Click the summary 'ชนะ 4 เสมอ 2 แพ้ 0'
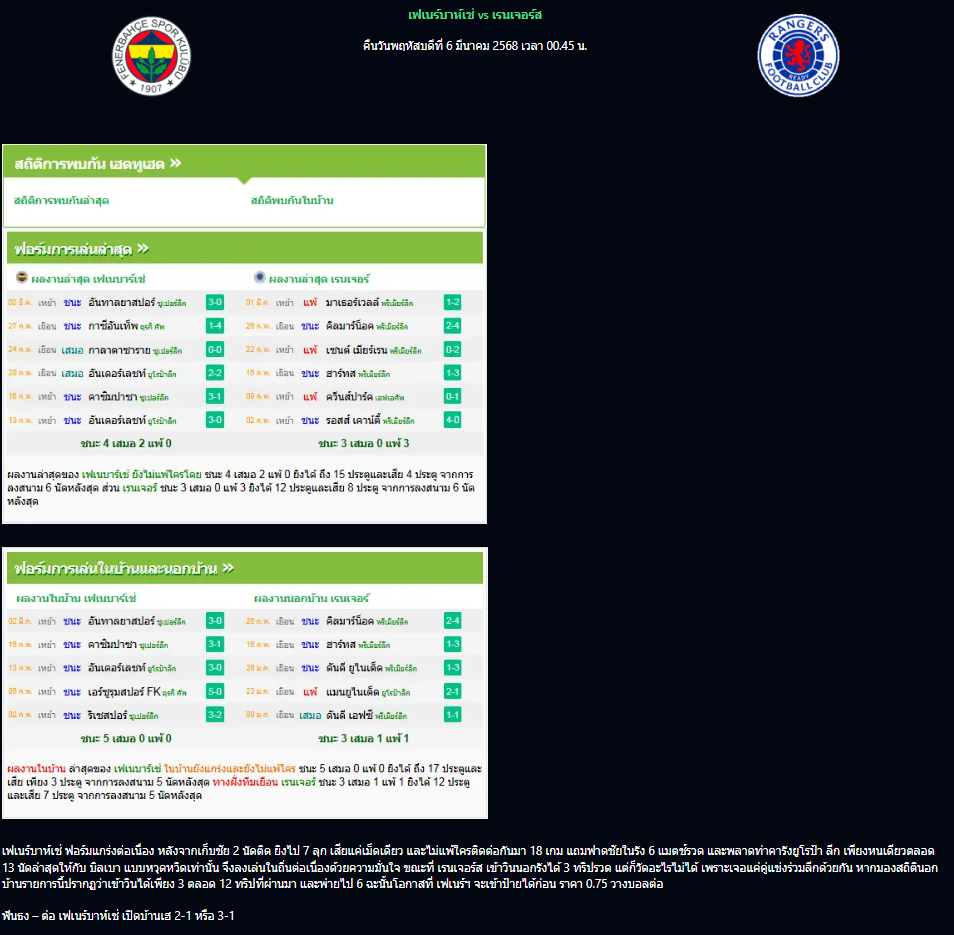The height and width of the screenshot is (935, 954). coord(126,443)
